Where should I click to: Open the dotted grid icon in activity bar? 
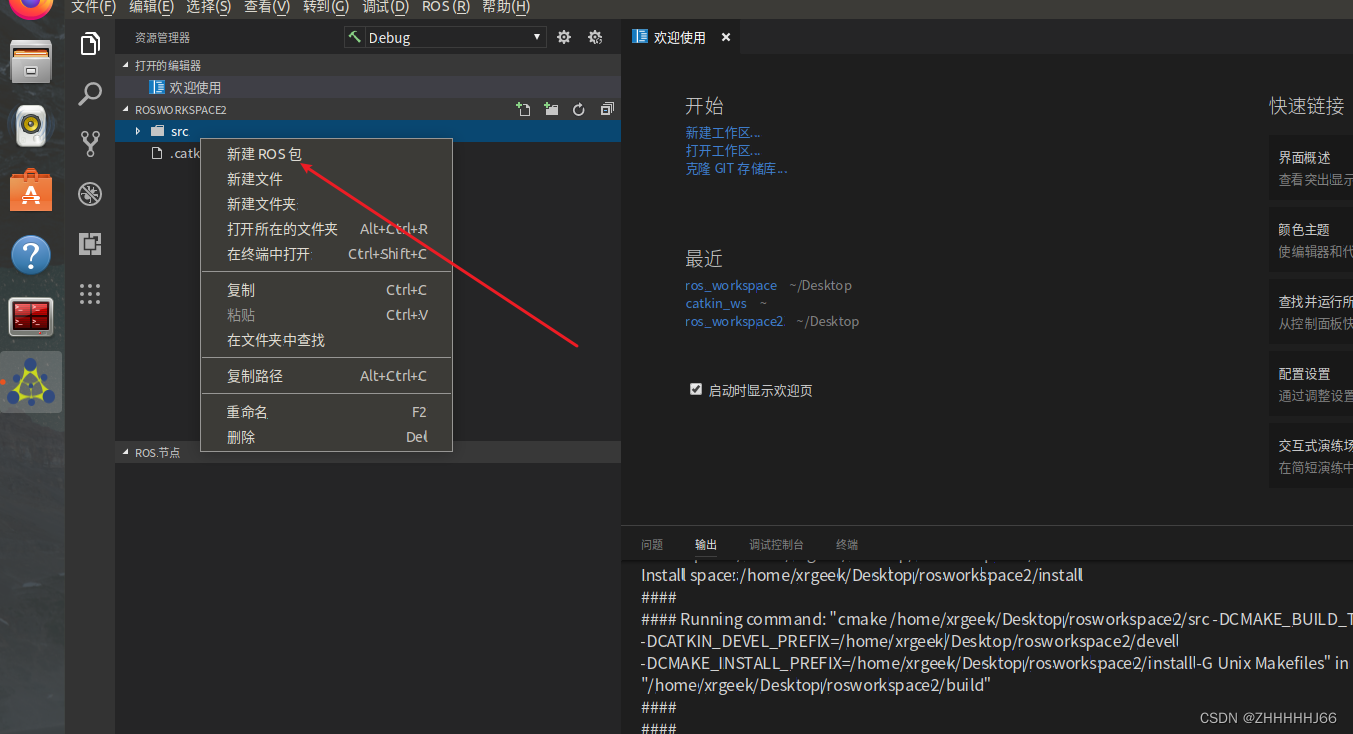click(90, 294)
